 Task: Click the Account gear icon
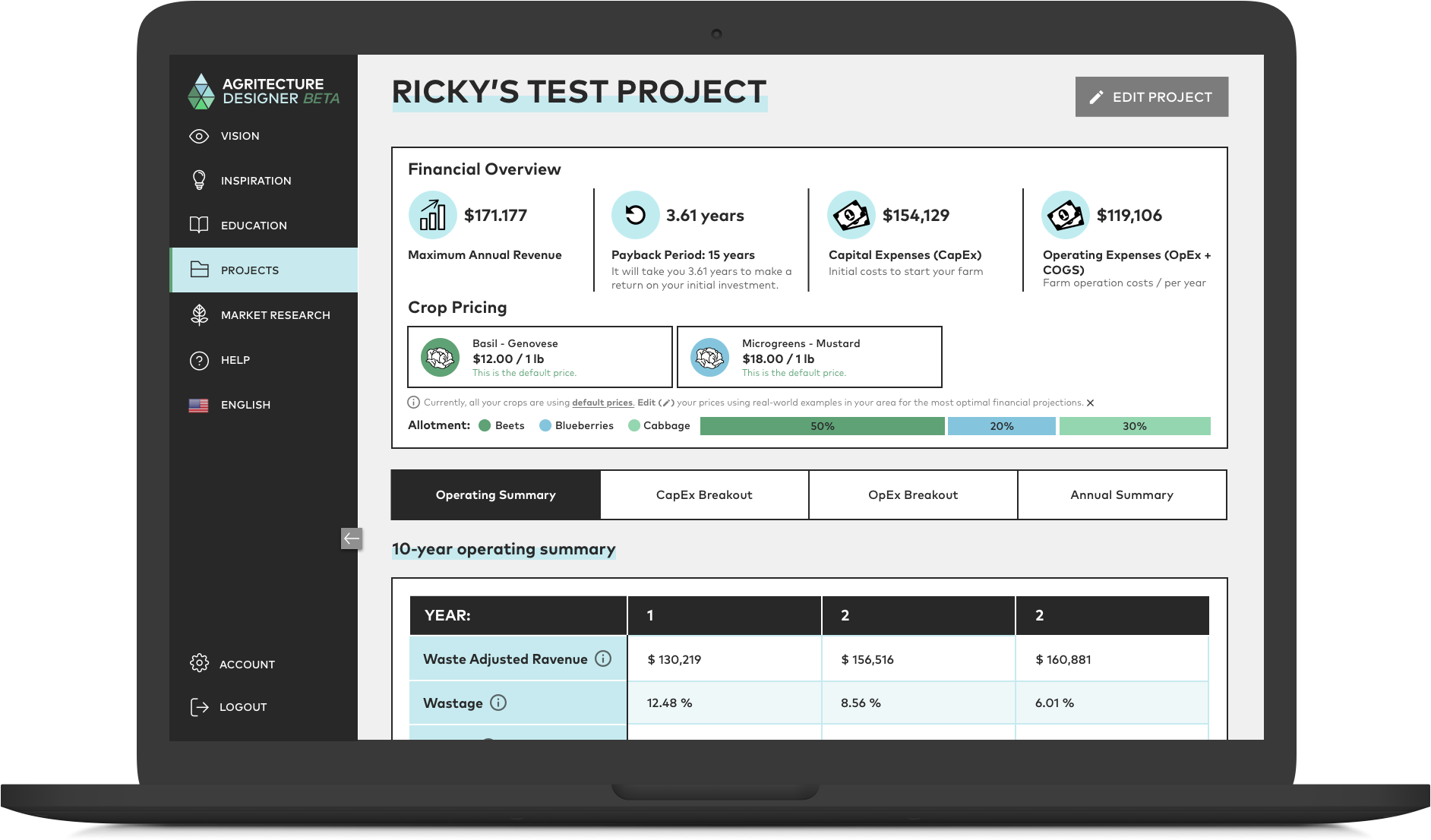pyautogui.click(x=199, y=663)
